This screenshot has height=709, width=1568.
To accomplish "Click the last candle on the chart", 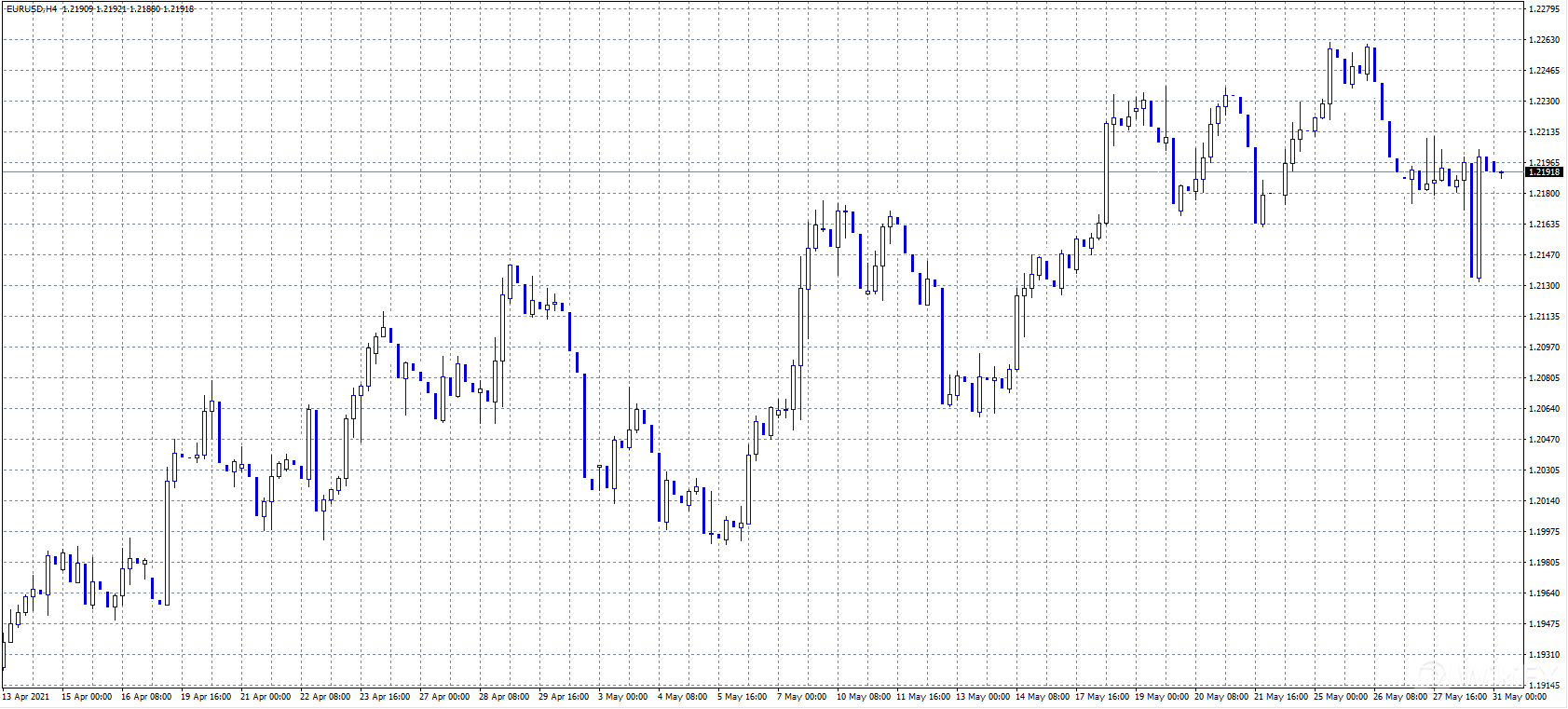I will 1501,172.
